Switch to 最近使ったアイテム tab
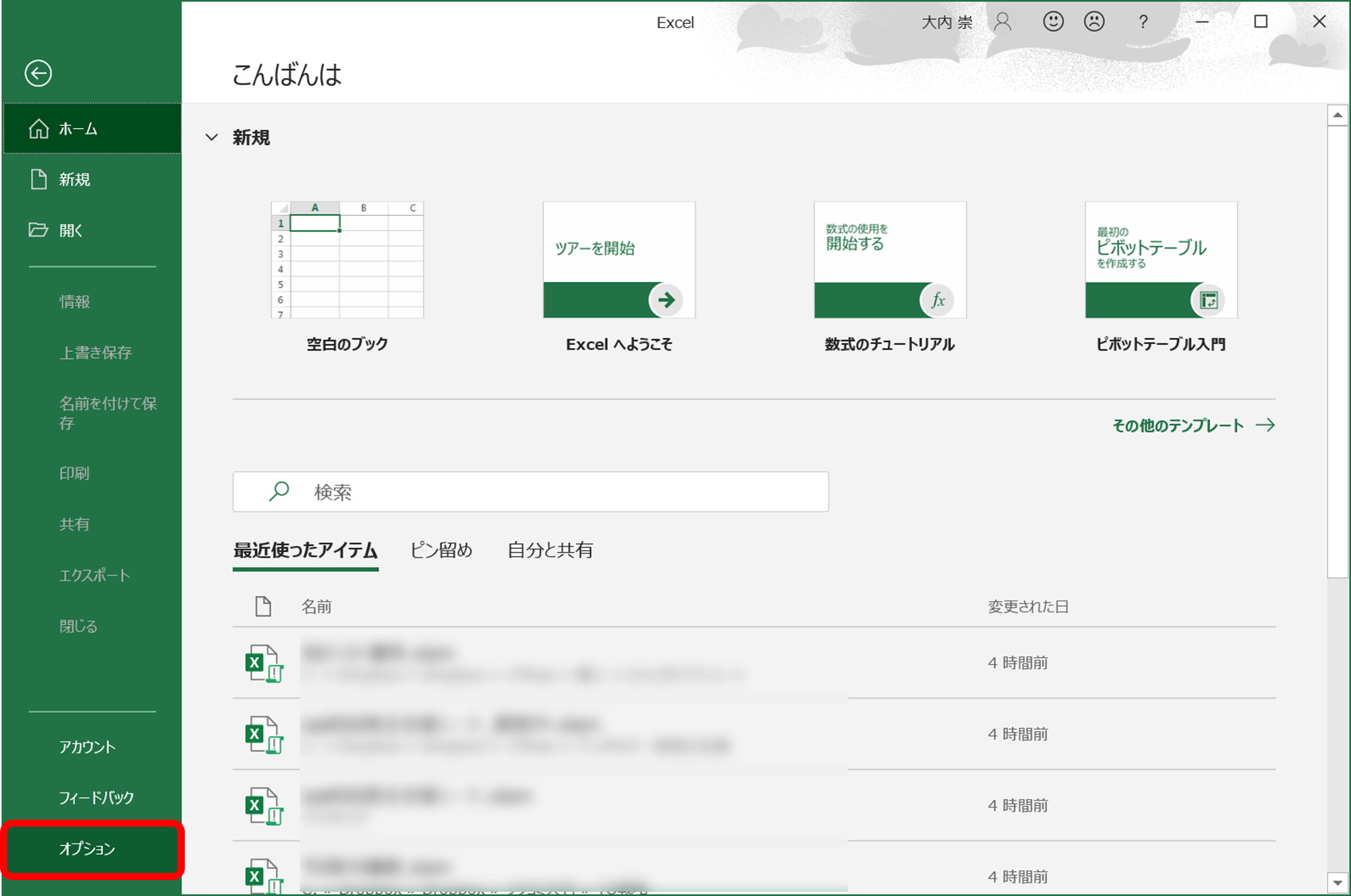 click(x=305, y=550)
